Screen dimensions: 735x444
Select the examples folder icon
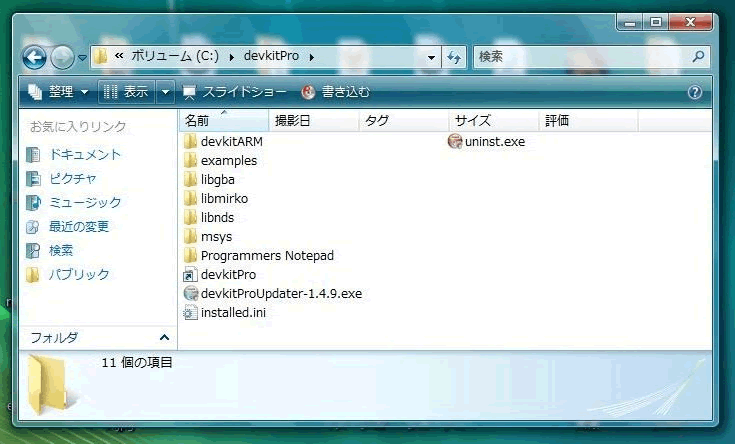click(x=190, y=160)
